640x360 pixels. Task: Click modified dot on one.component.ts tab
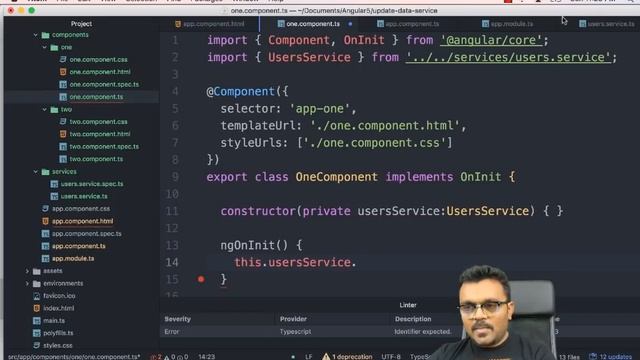coord(350,24)
